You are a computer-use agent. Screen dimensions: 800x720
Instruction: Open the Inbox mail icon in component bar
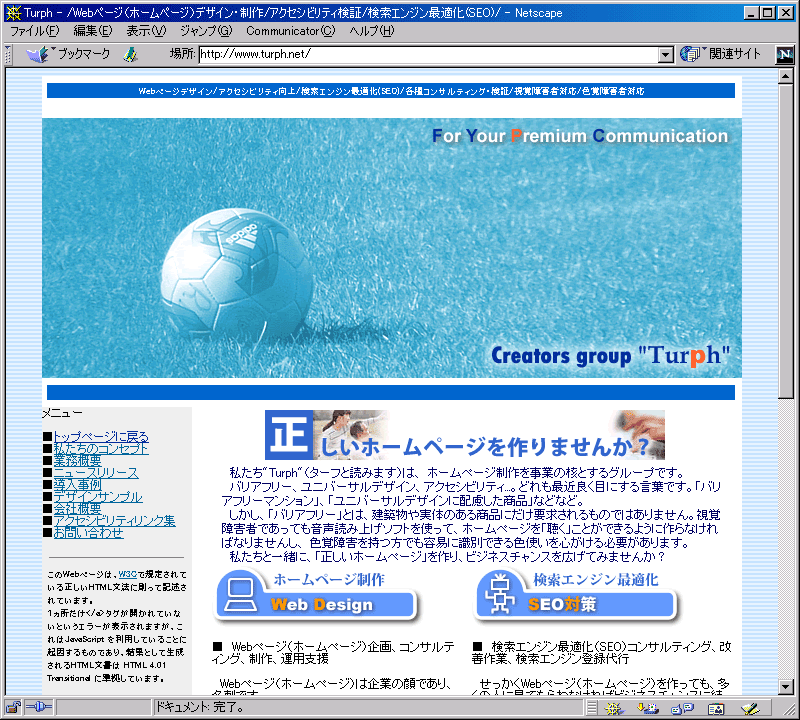(648, 708)
